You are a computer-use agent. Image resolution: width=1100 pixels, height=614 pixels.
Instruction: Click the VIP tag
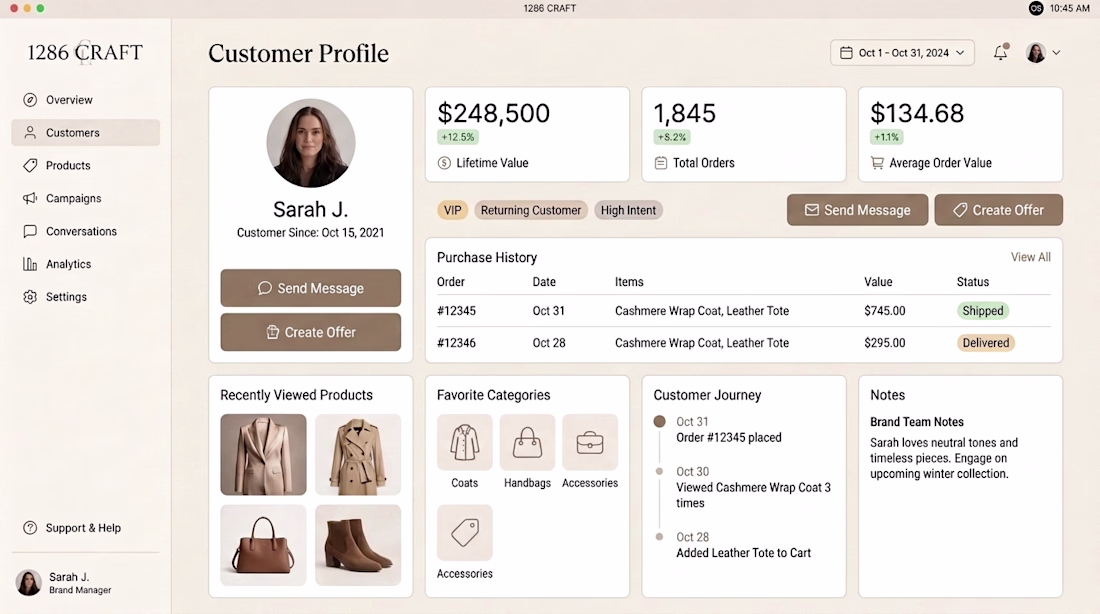pos(452,211)
